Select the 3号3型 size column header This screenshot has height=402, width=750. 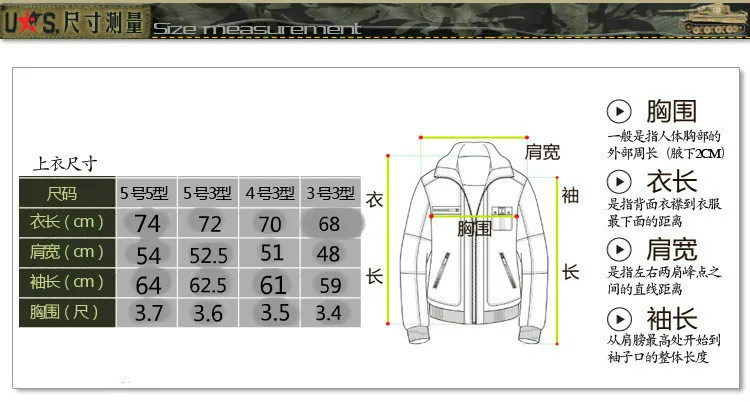[331, 193]
